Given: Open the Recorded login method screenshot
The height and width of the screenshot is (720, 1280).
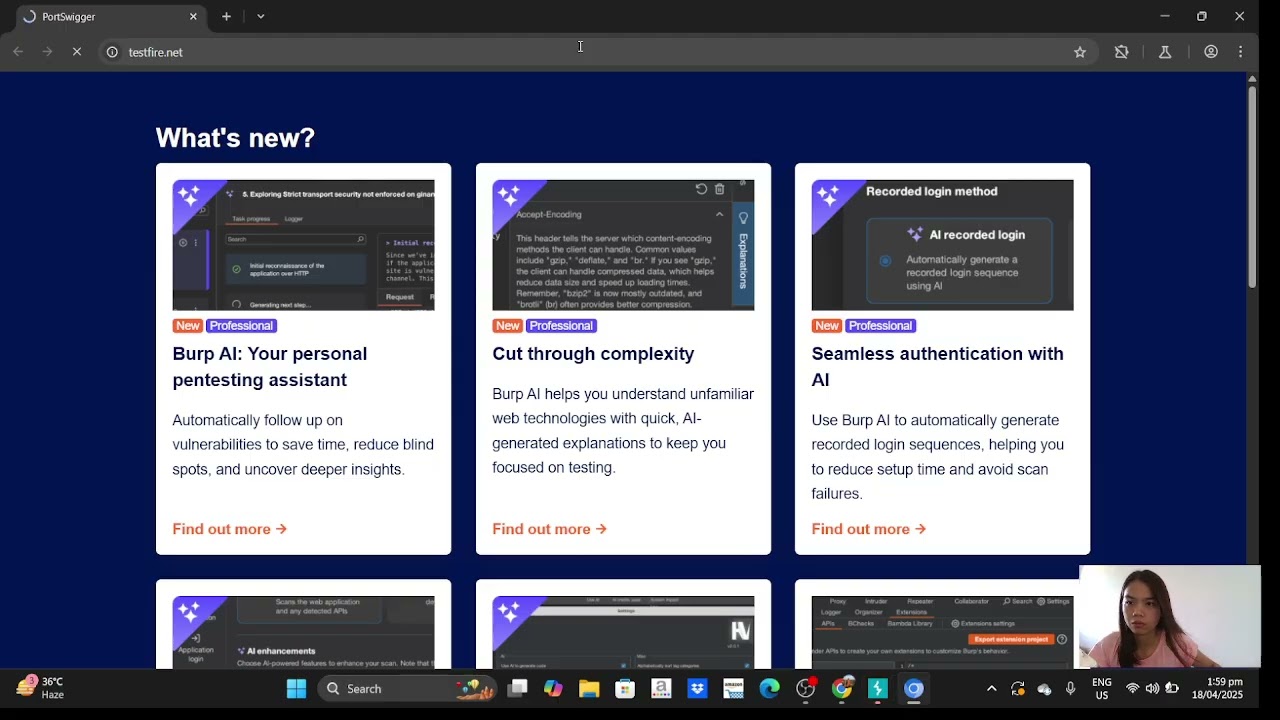Looking at the screenshot, I should coord(942,245).
